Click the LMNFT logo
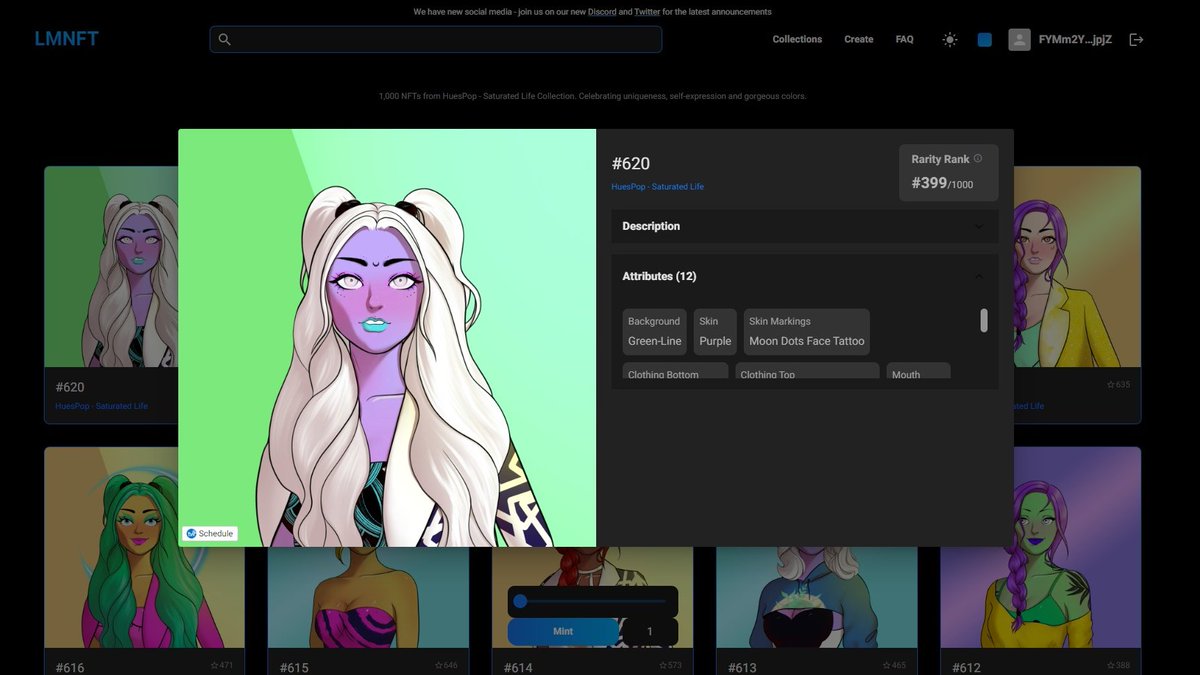The image size is (1200, 675). pyautogui.click(x=66, y=39)
